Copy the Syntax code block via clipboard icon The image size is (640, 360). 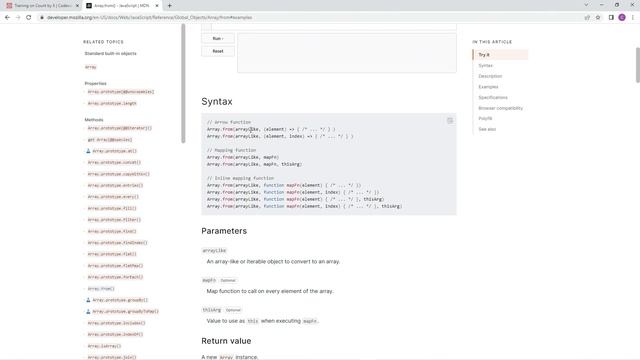[450, 121]
